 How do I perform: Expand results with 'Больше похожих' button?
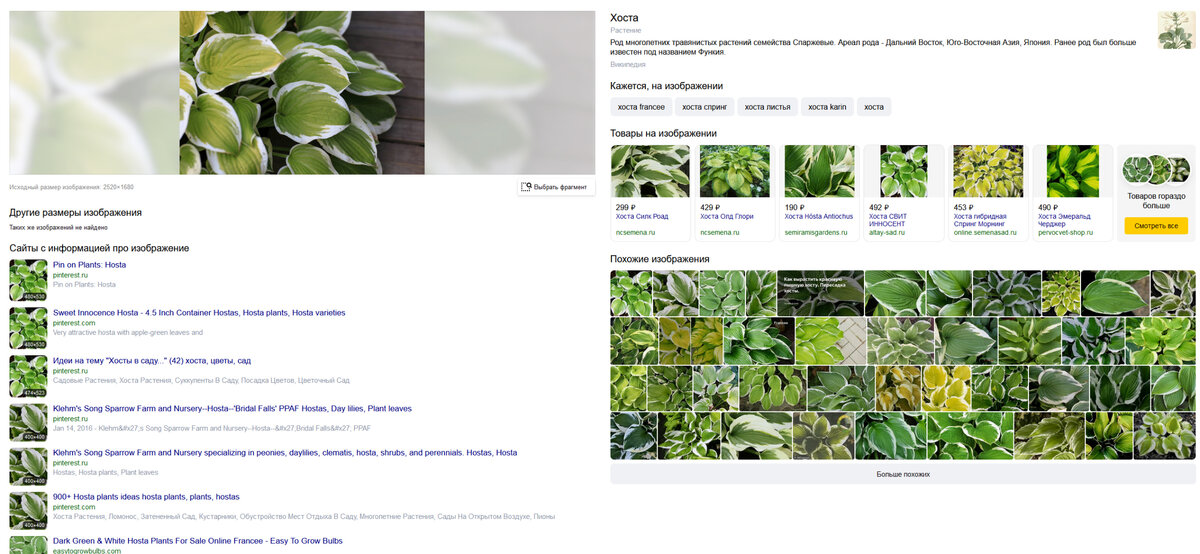click(902, 474)
